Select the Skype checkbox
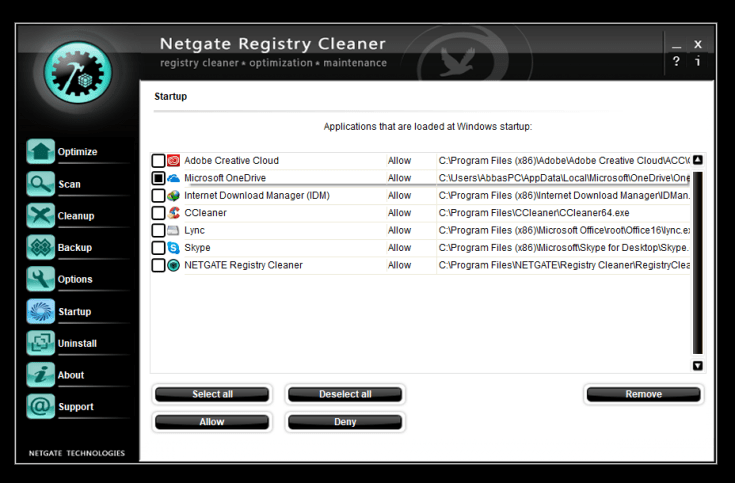The height and width of the screenshot is (483, 735). point(158,248)
